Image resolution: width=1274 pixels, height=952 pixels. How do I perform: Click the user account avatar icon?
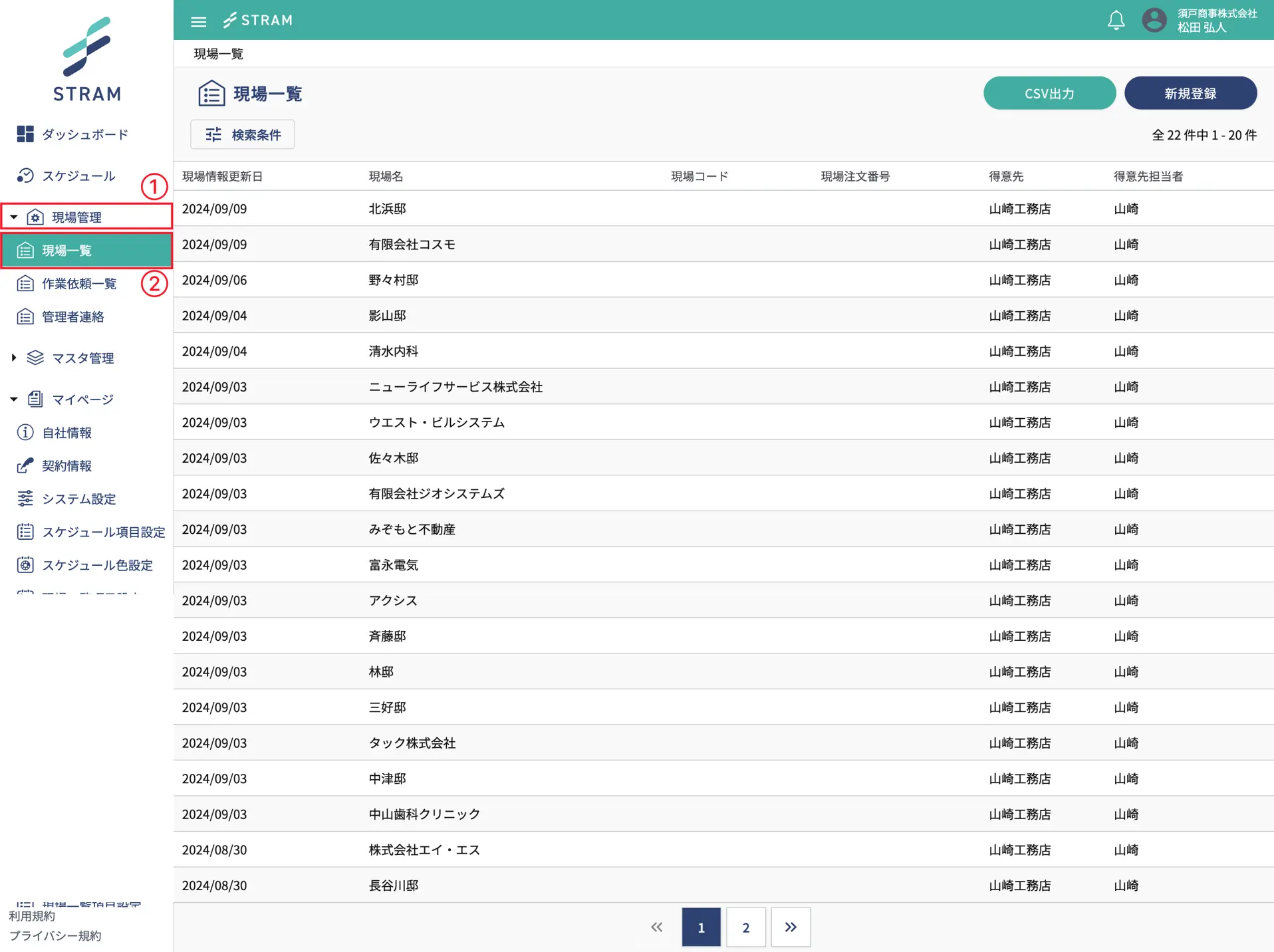(1154, 21)
